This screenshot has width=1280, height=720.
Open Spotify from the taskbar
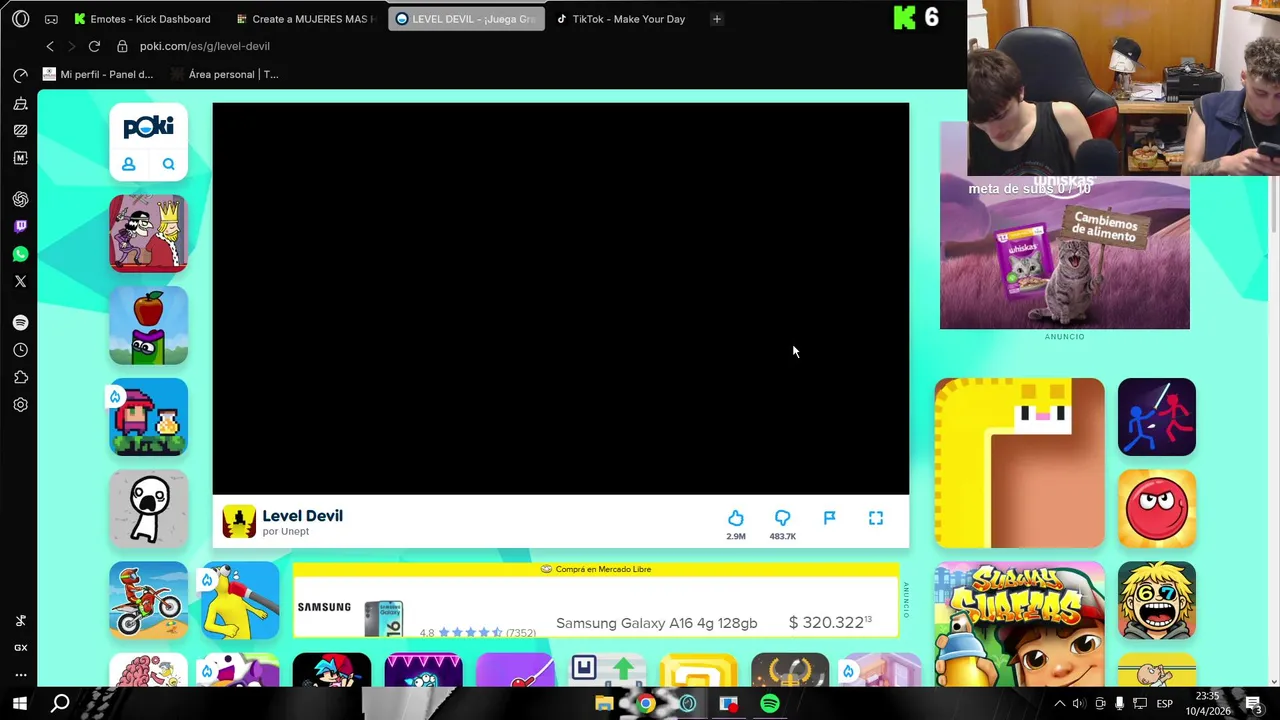[x=770, y=704]
